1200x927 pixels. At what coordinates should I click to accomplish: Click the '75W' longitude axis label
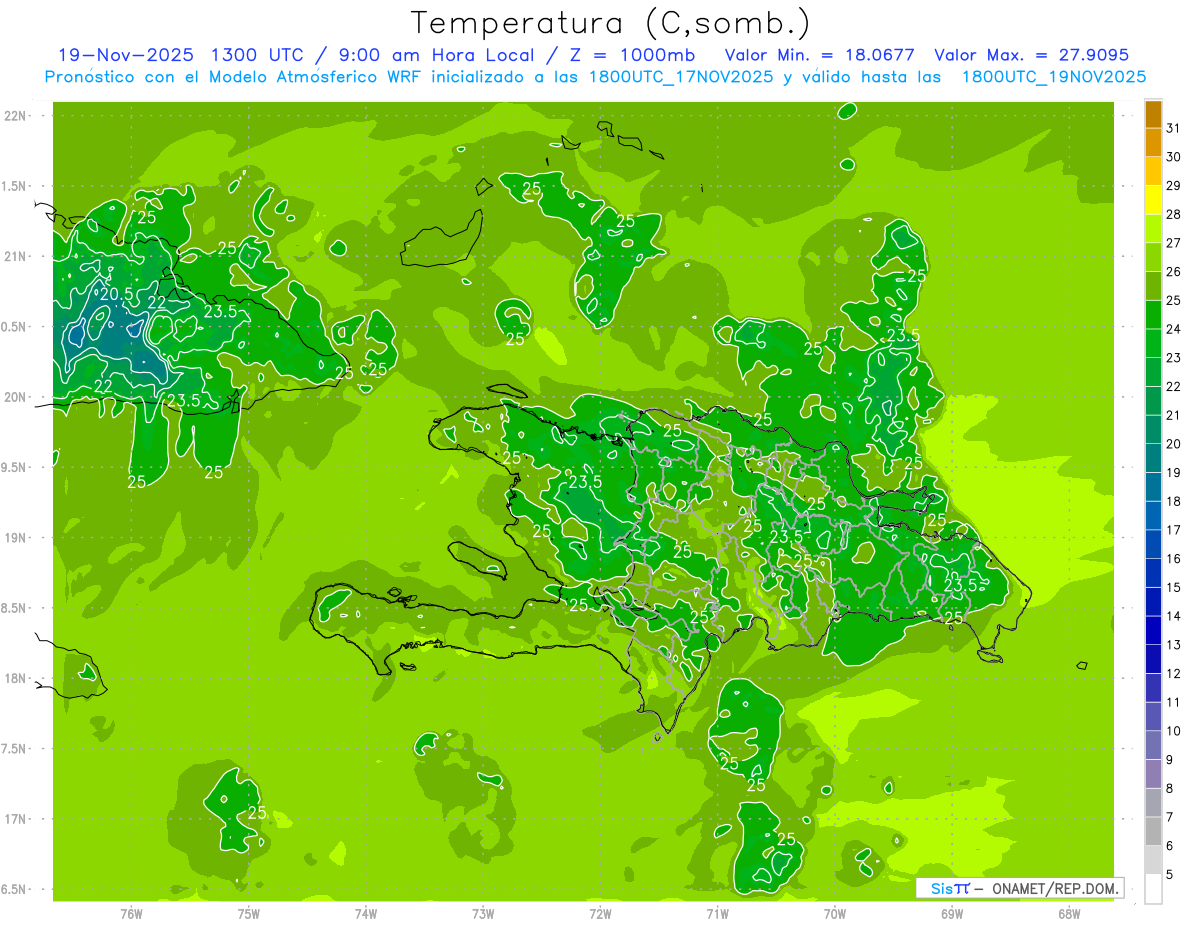click(249, 914)
